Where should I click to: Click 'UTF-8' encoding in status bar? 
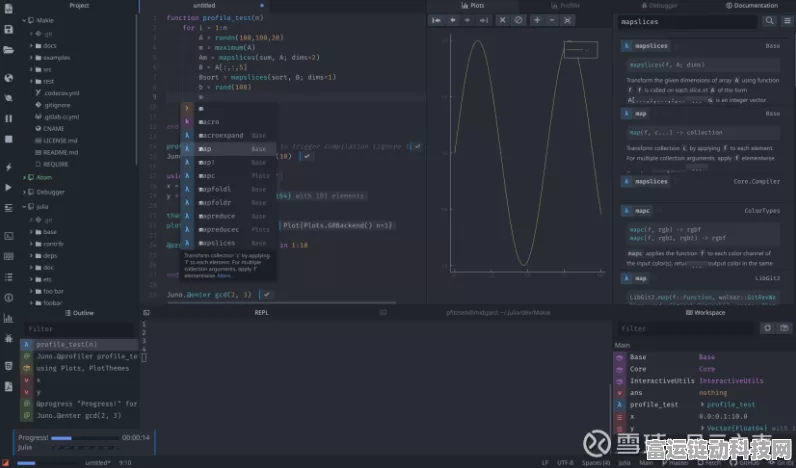565,463
